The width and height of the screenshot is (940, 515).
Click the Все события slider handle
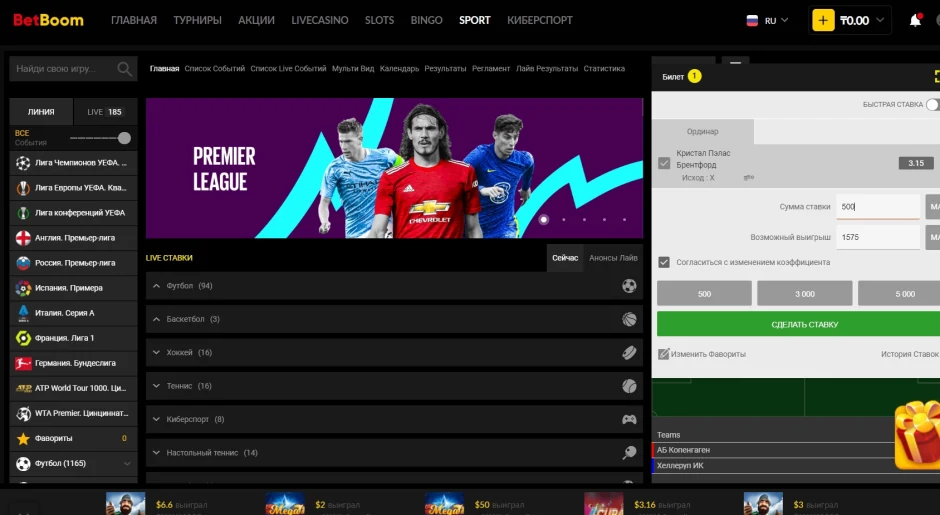click(x=124, y=138)
